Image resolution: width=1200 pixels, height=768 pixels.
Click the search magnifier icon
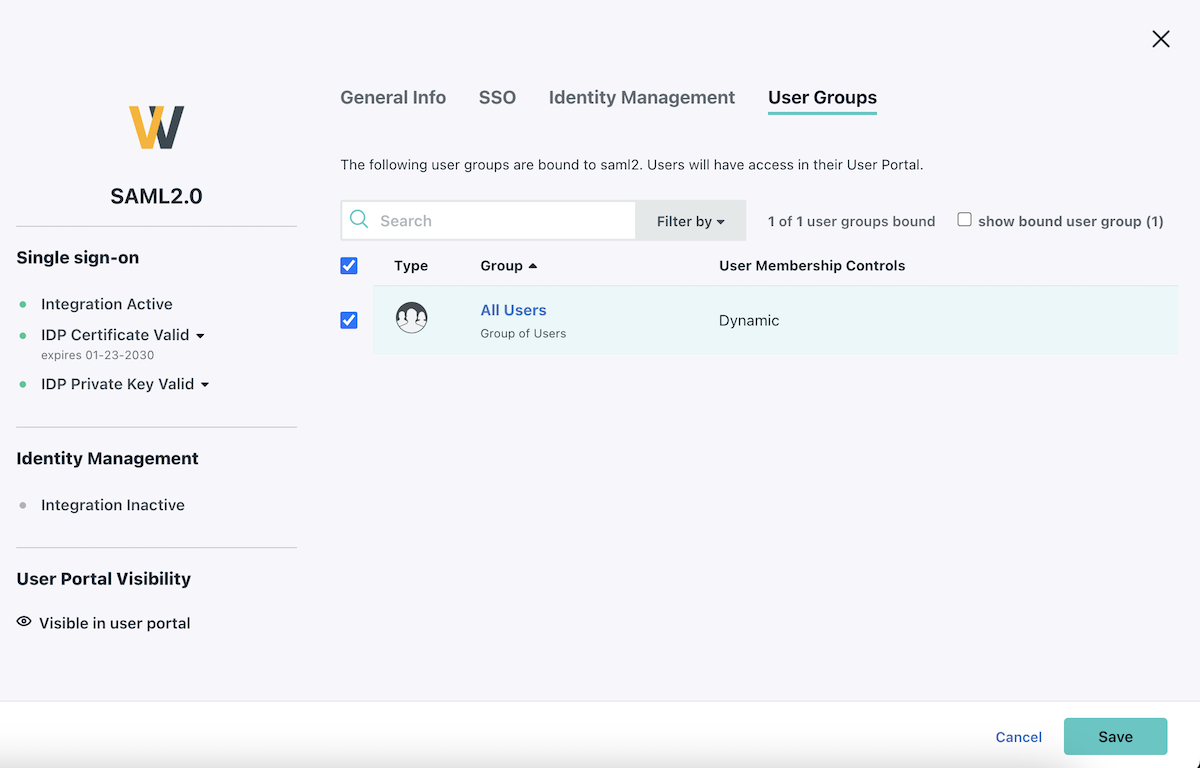tap(359, 220)
